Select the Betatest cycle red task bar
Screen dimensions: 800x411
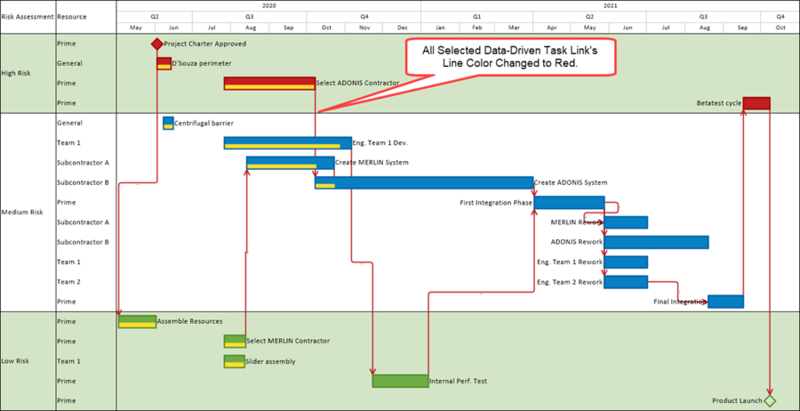tap(757, 103)
